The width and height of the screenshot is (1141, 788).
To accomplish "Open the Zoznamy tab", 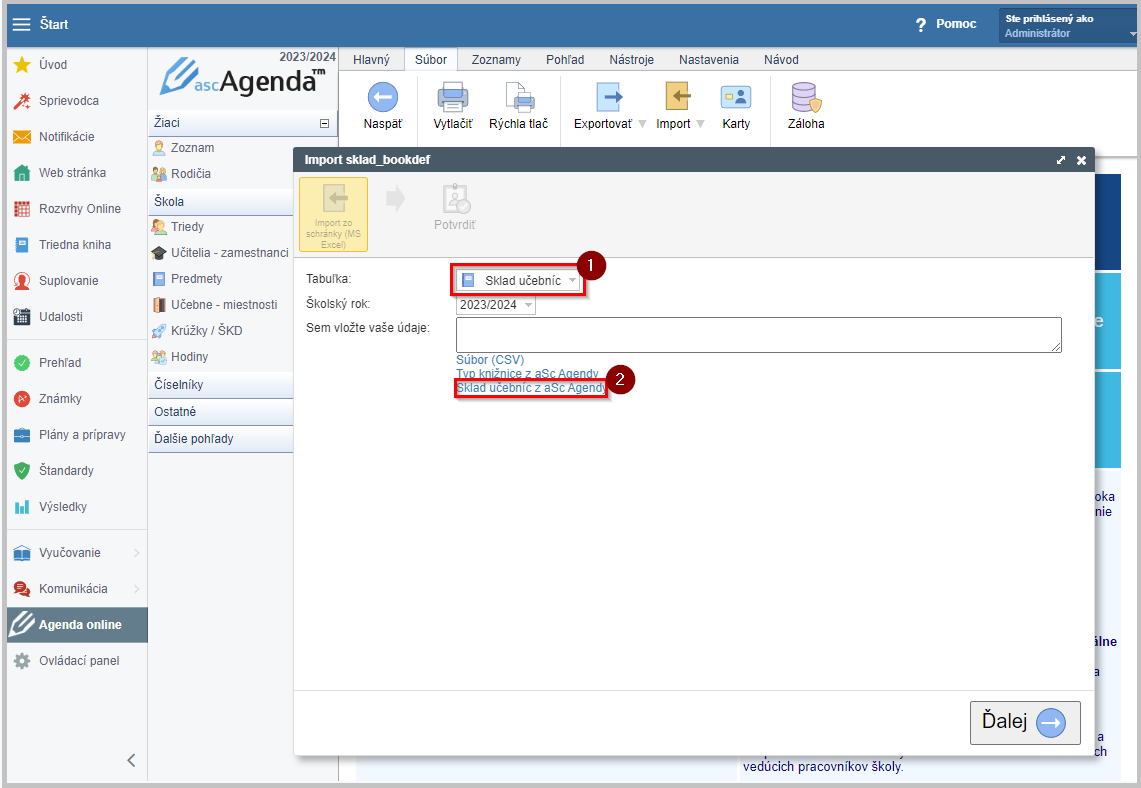I will point(496,60).
